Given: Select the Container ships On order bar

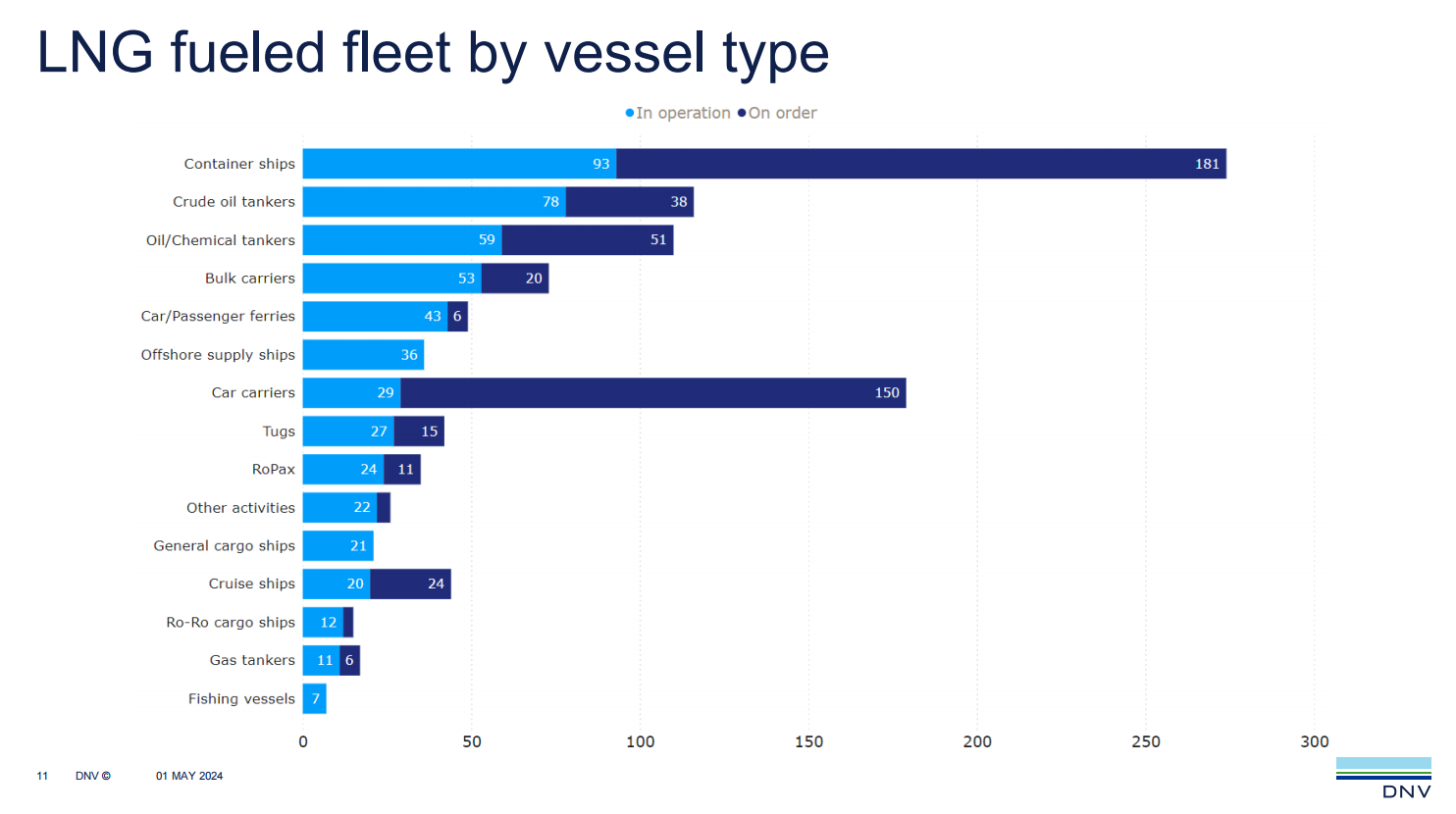Looking at the screenshot, I should pyautogui.click(x=920, y=164).
